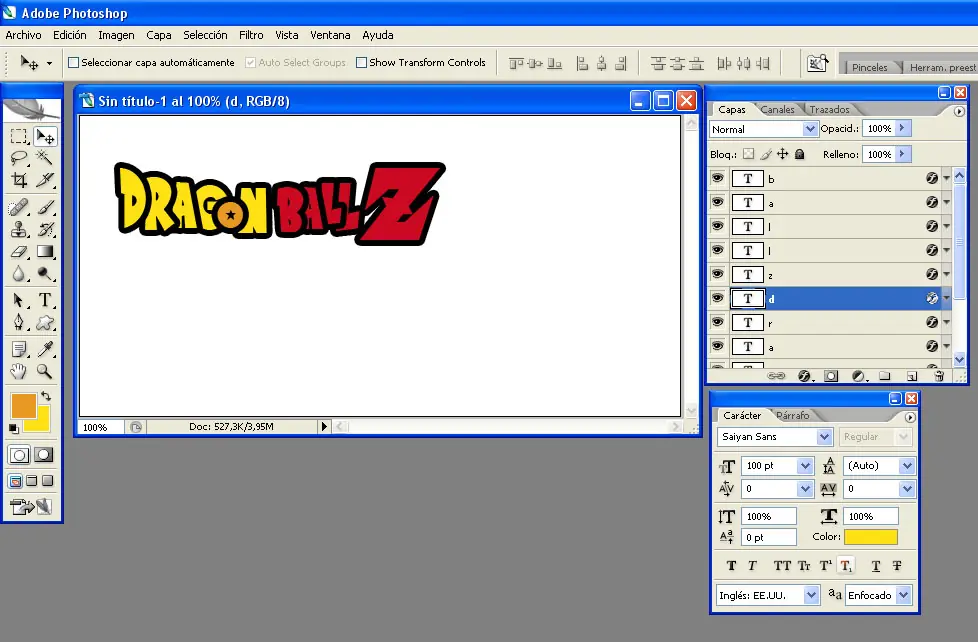The width and height of the screenshot is (978, 642).
Task: Open the Enfocado anti-aliasing dropdown
Action: [903, 595]
